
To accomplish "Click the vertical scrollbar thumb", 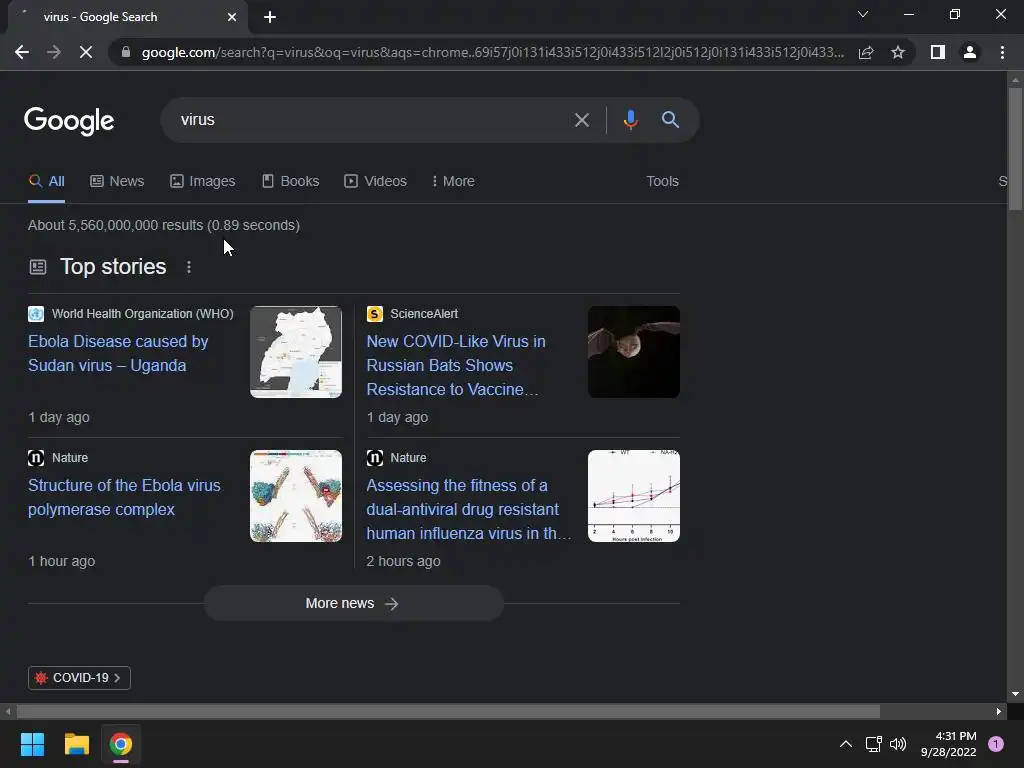I will pos(1015,148).
